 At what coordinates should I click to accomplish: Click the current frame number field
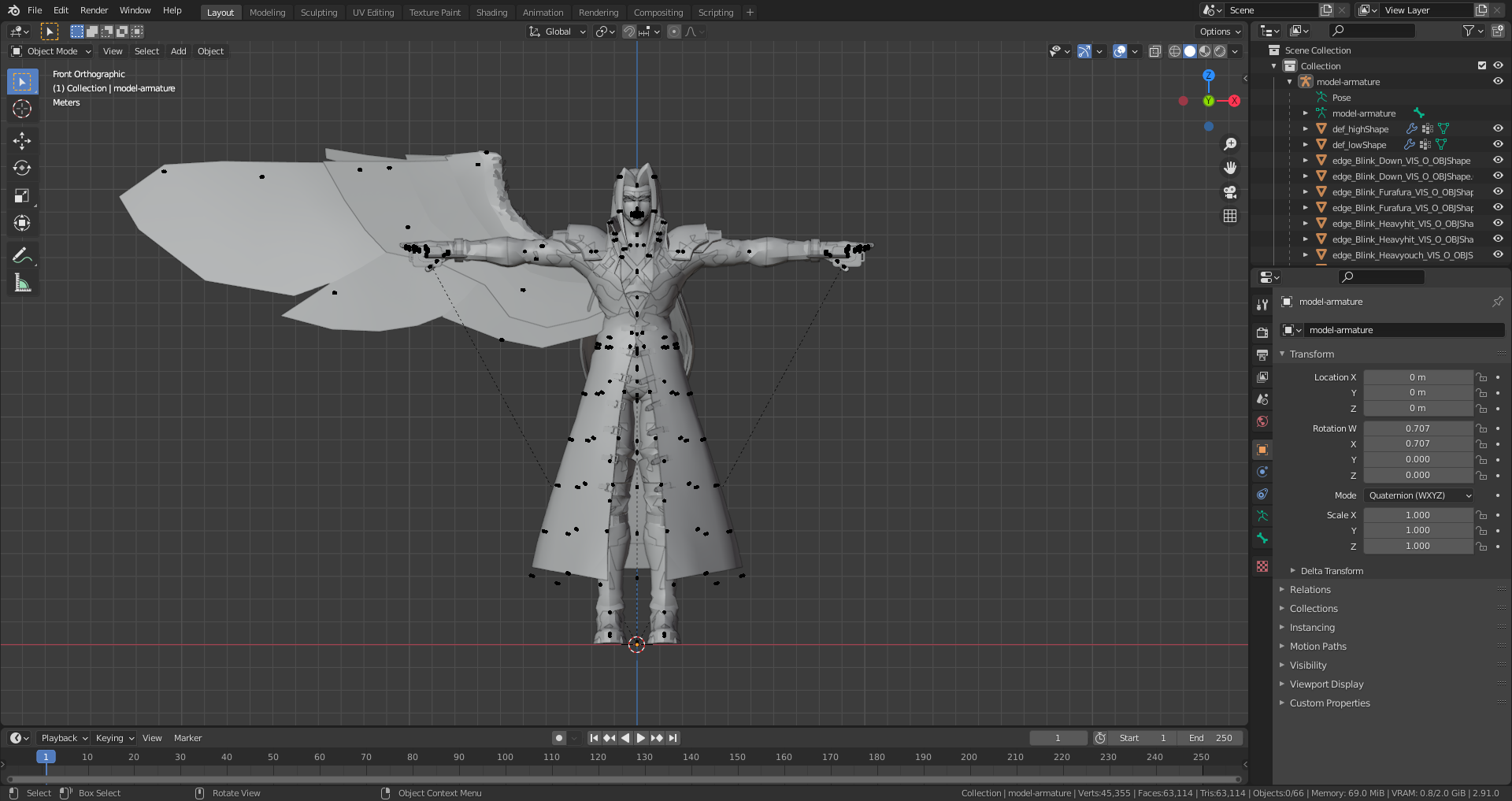pos(1058,738)
